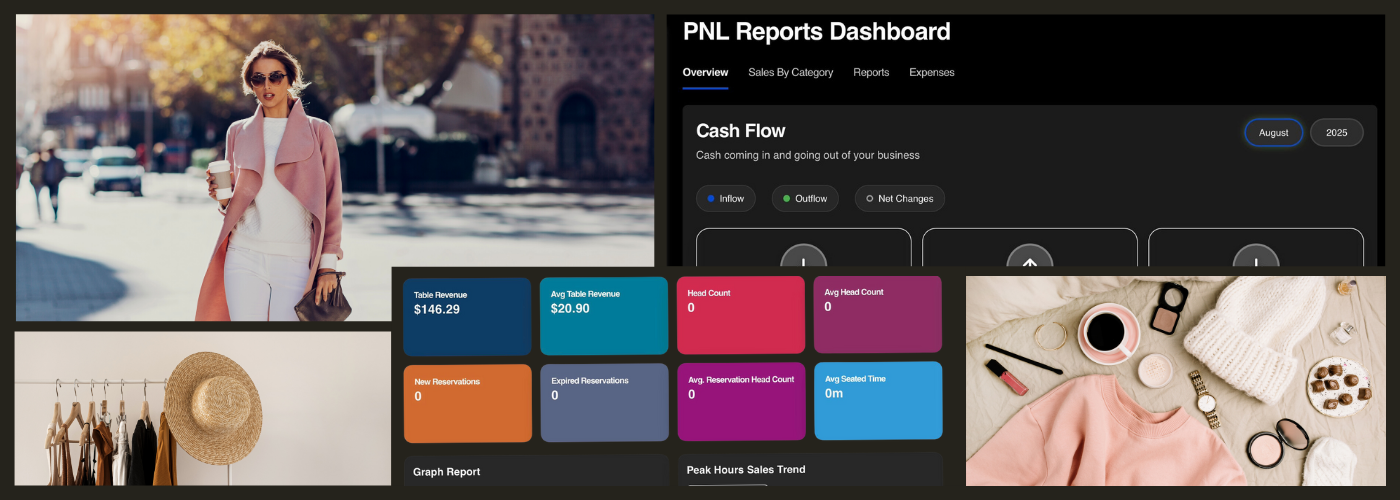Open the August month selector
Image resolution: width=1400 pixels, height=500 pixels.
click(1273, 133)
